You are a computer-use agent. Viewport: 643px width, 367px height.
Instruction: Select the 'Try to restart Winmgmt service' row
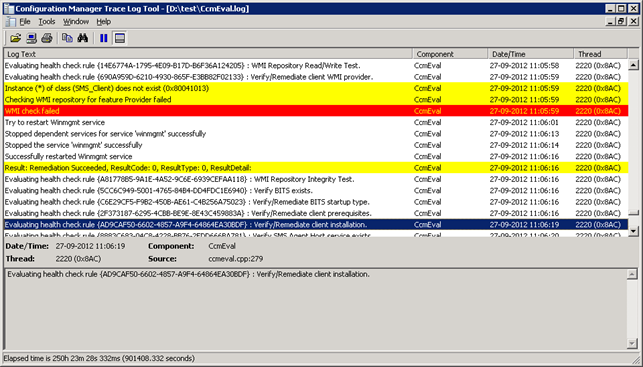click(x=316, y=122)
